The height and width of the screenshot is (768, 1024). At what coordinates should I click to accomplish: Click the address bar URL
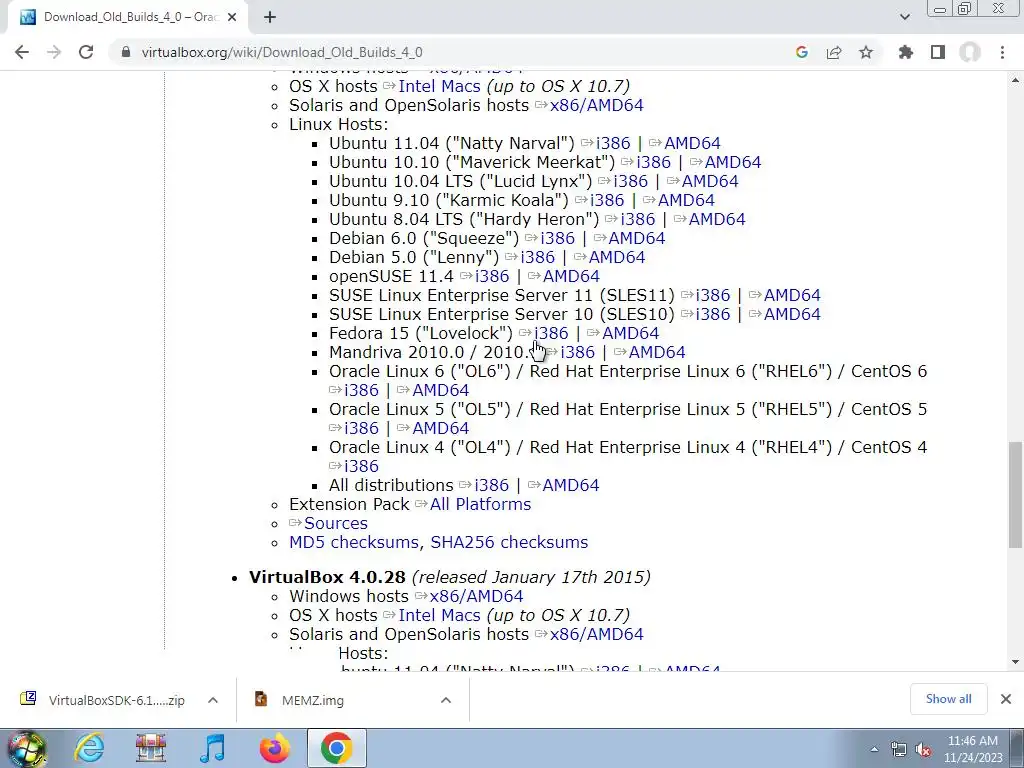coord(282,52)
